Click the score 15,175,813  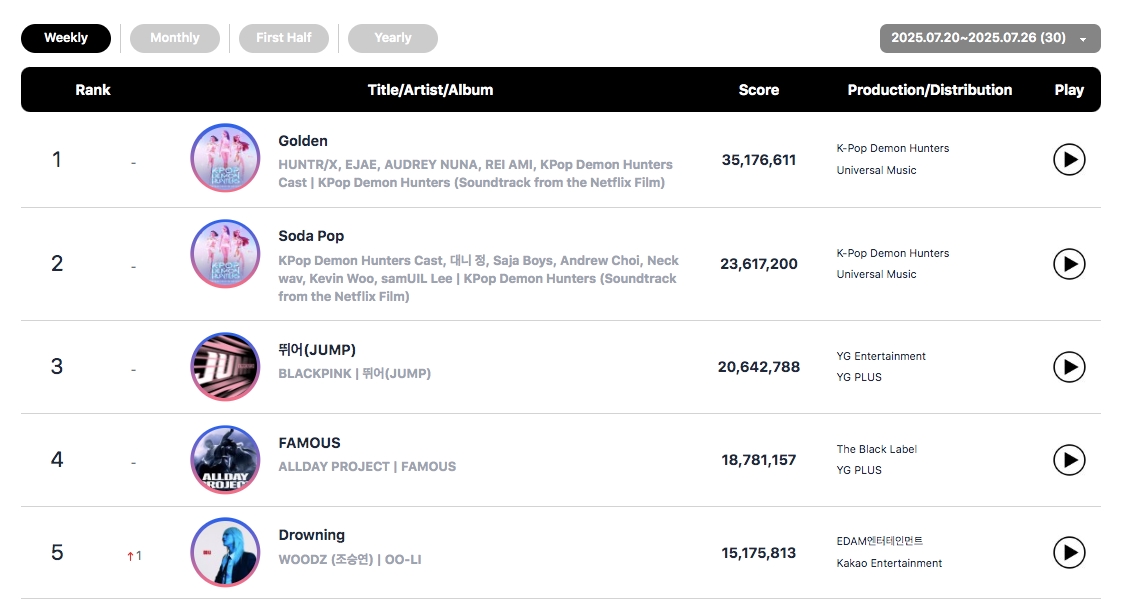758,553
